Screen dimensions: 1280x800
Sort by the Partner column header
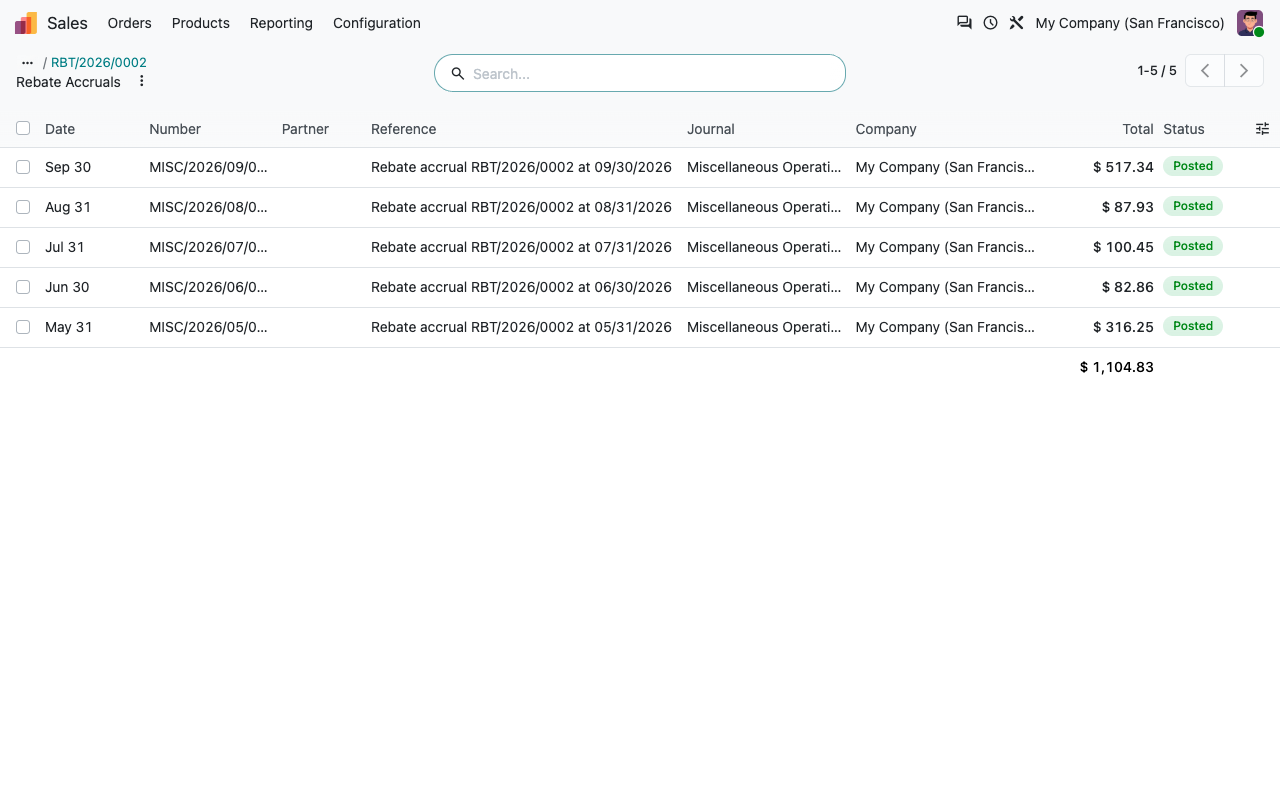click(305, 129)
